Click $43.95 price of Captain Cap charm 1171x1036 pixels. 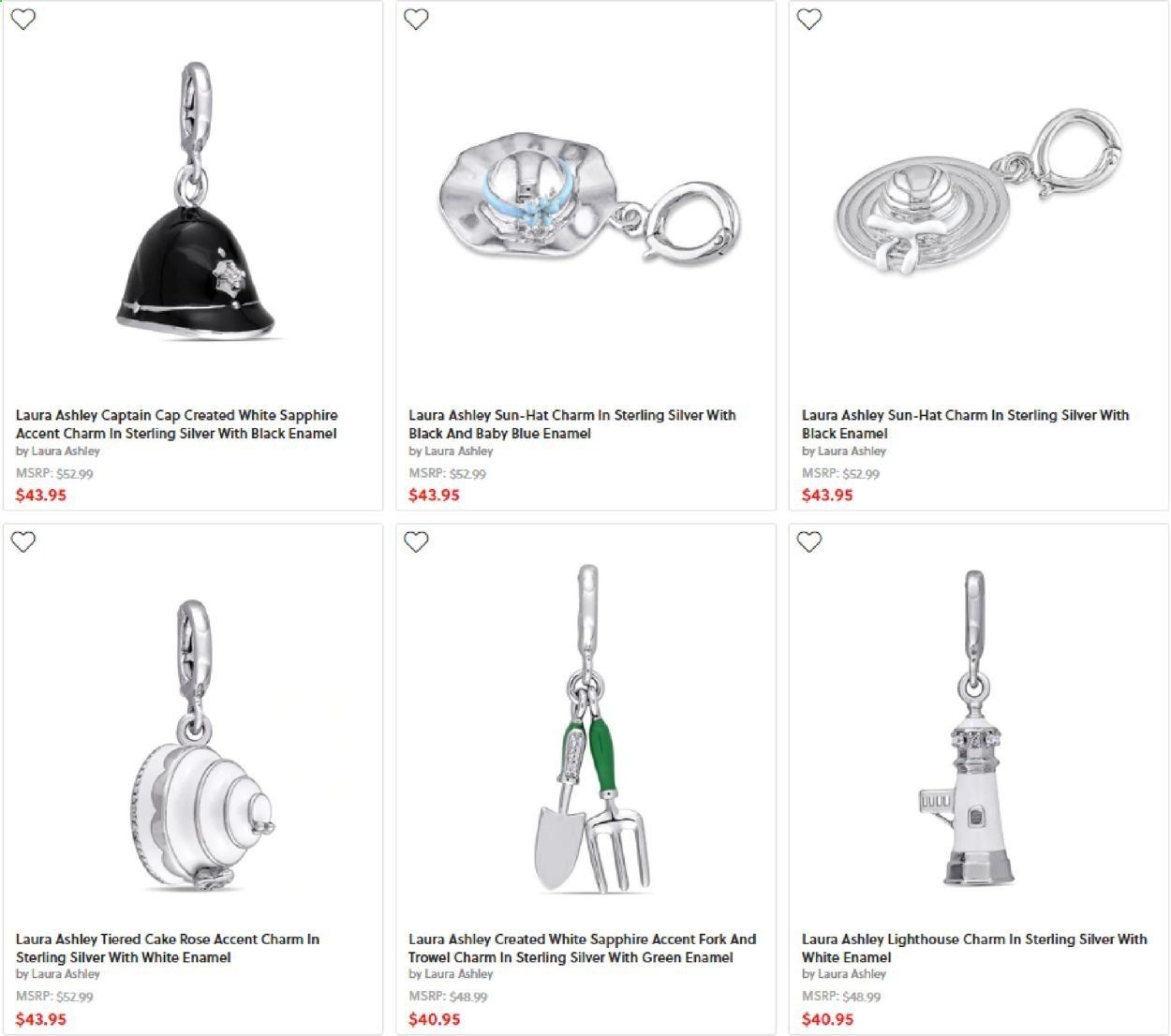click(x=41, y=496)
